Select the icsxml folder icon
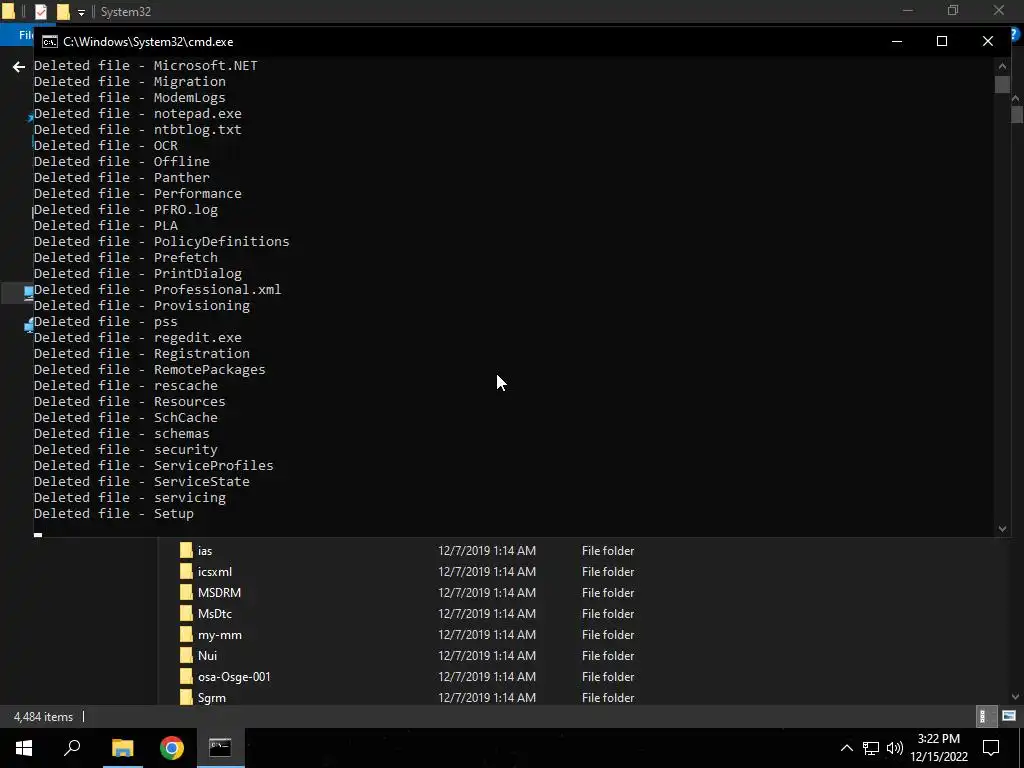 pos(186,571)
